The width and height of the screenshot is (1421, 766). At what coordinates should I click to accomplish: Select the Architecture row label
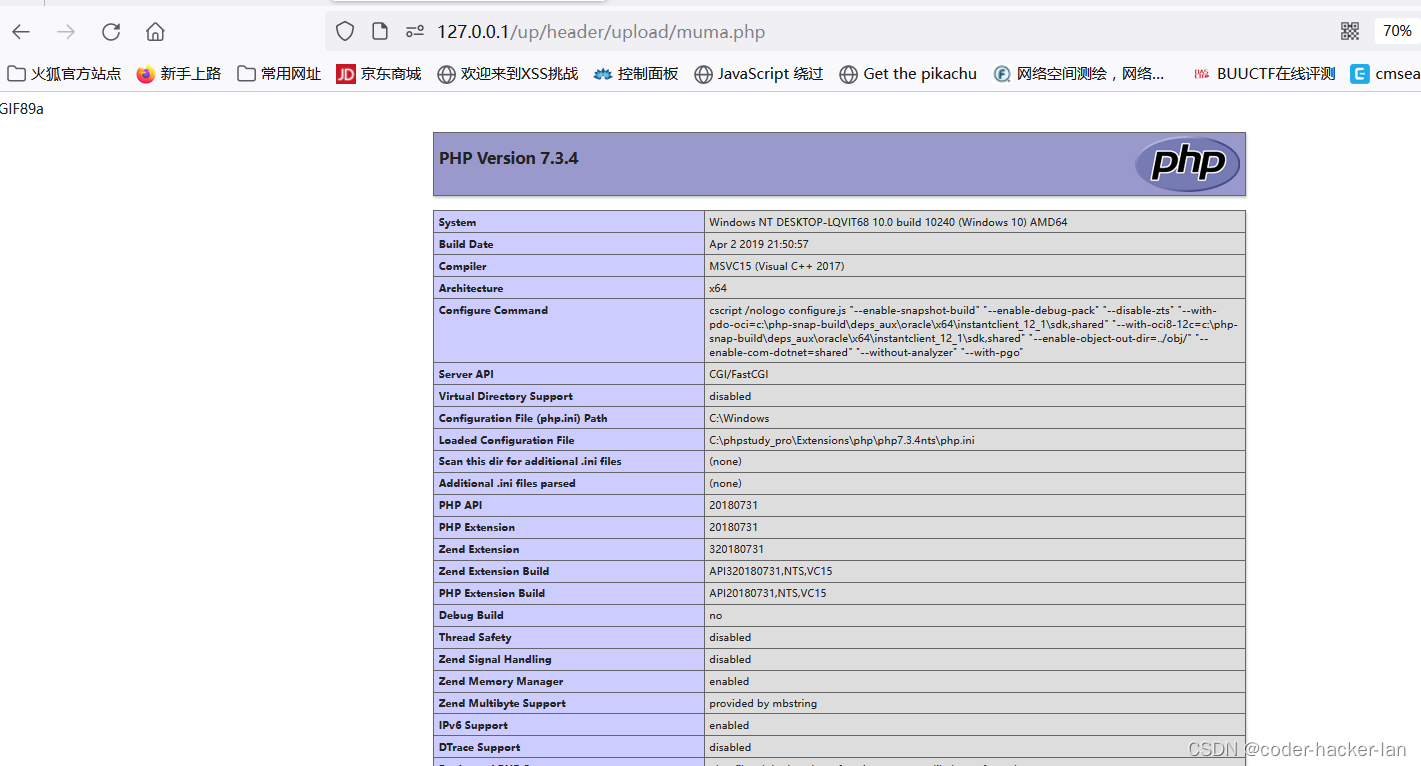click(x=471, y=288)
